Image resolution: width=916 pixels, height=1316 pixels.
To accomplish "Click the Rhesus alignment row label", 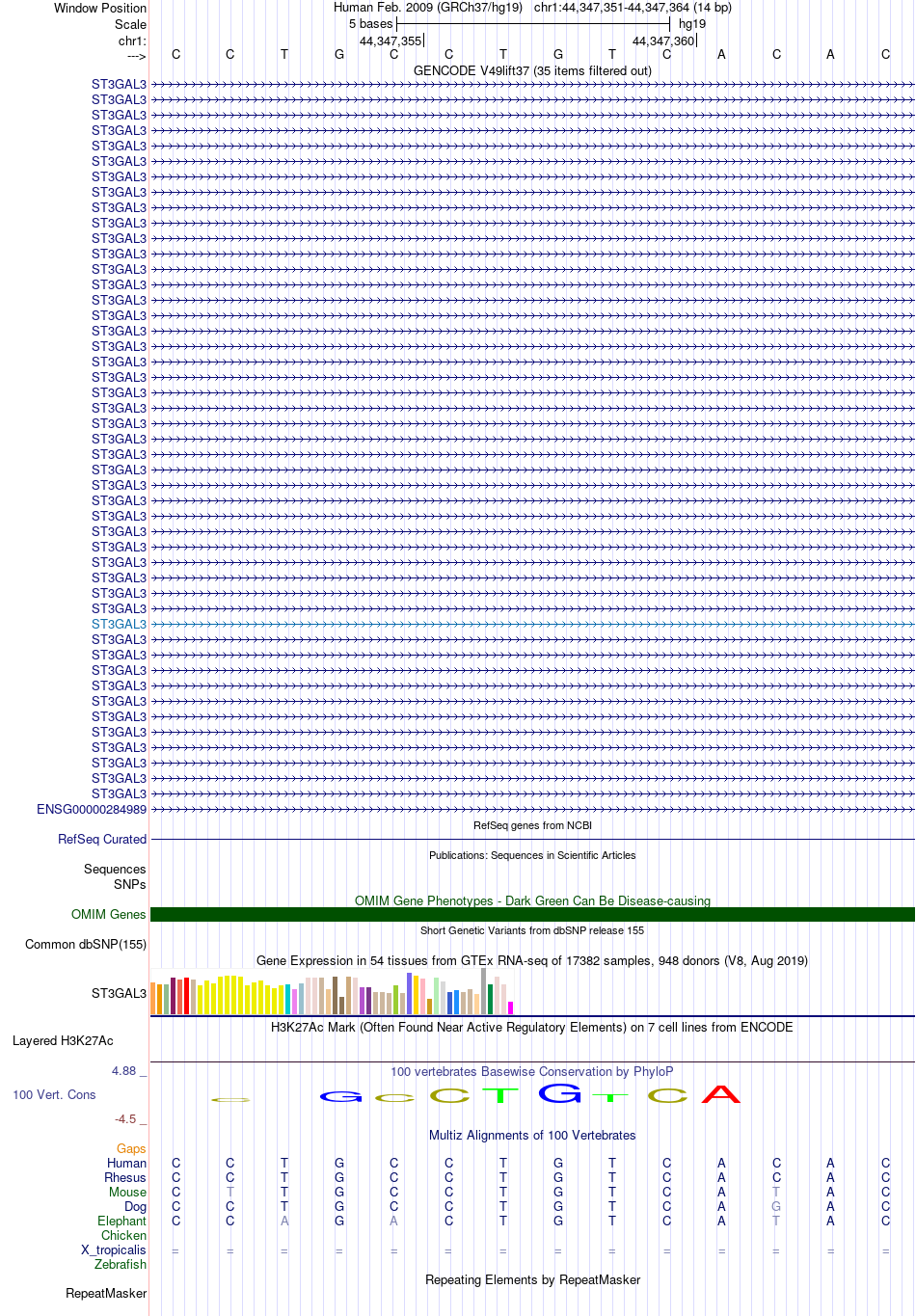I will coord(125,1177).
